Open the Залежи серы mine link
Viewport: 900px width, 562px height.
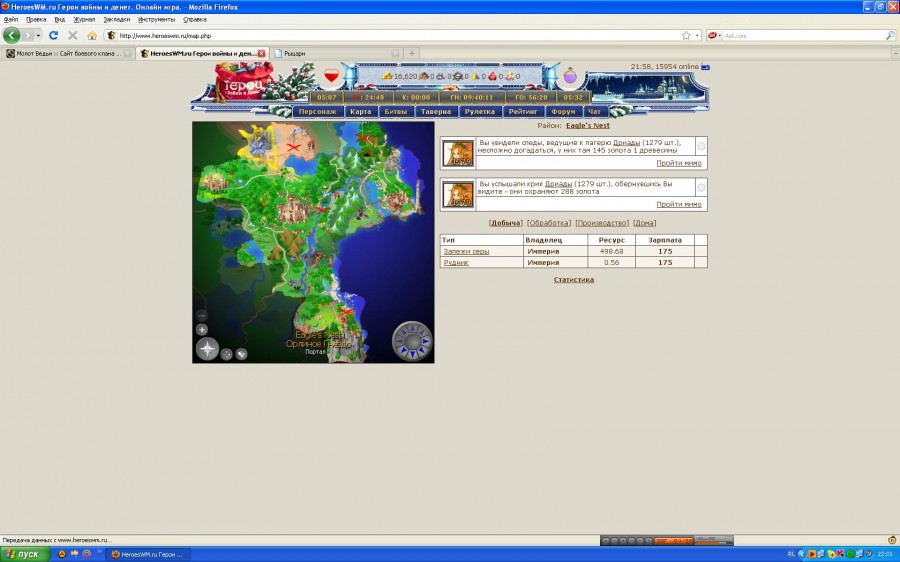pos(466,251)
